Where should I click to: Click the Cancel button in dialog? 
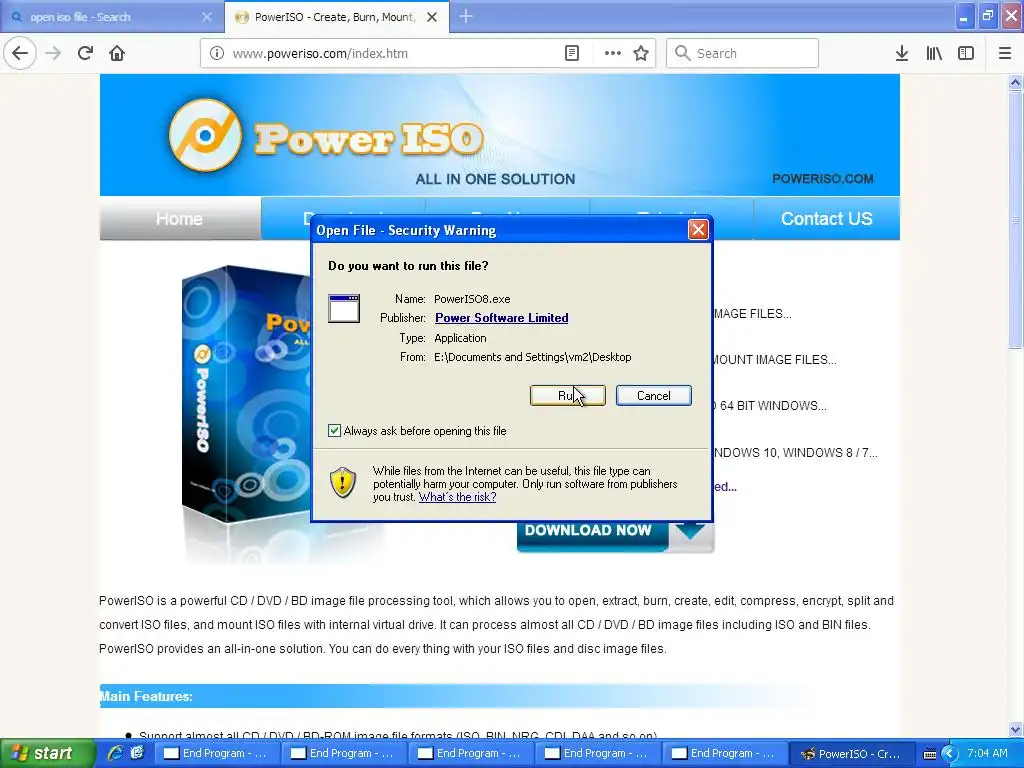click(x=654, y=395)
